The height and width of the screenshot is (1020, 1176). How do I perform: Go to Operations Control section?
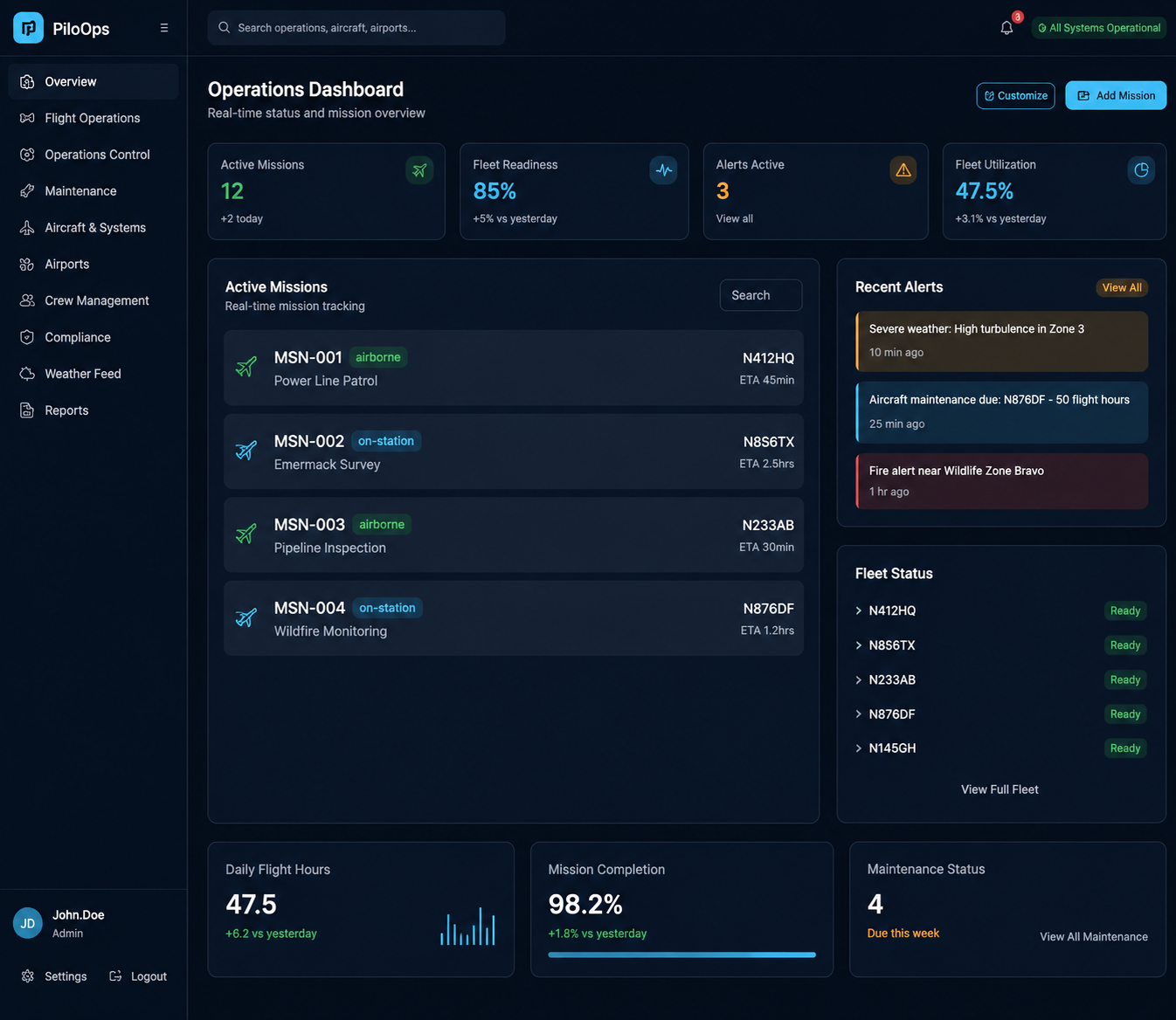click(93, 155)
